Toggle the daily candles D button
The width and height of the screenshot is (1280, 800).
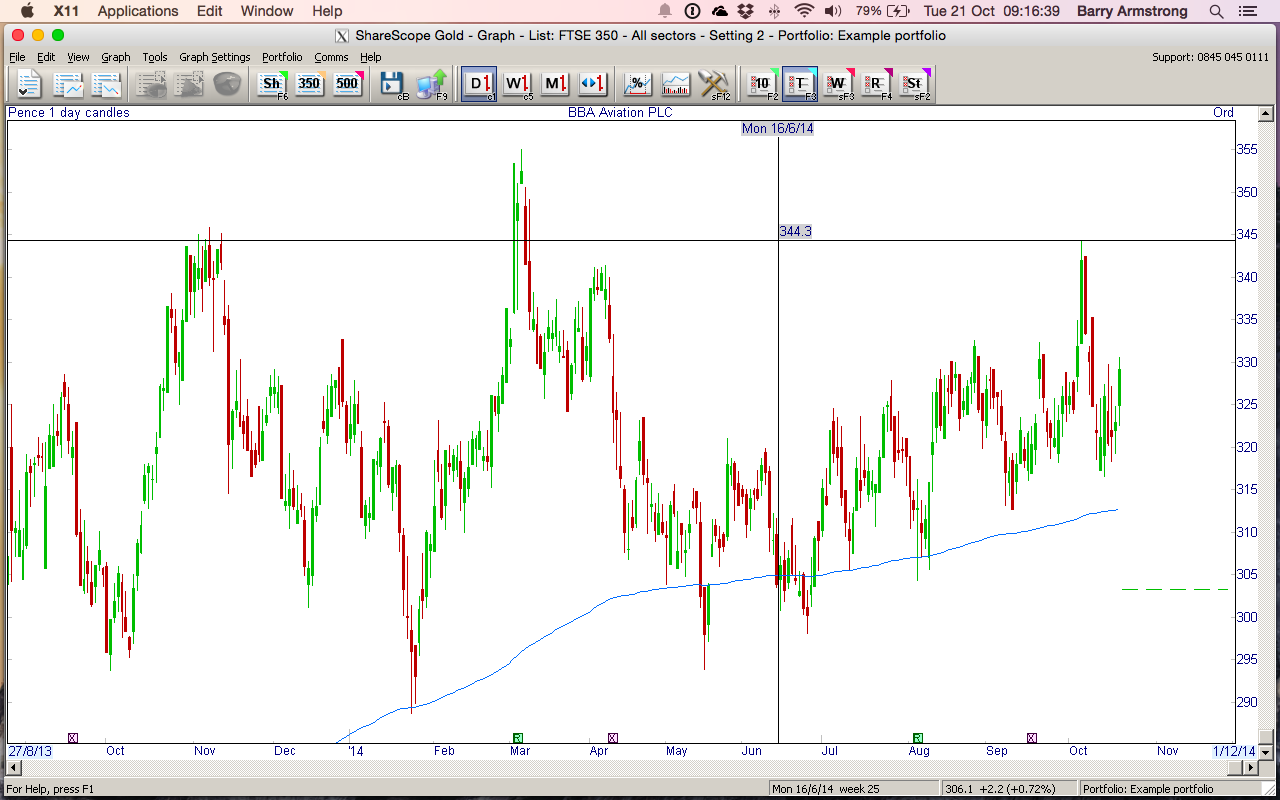479,84
